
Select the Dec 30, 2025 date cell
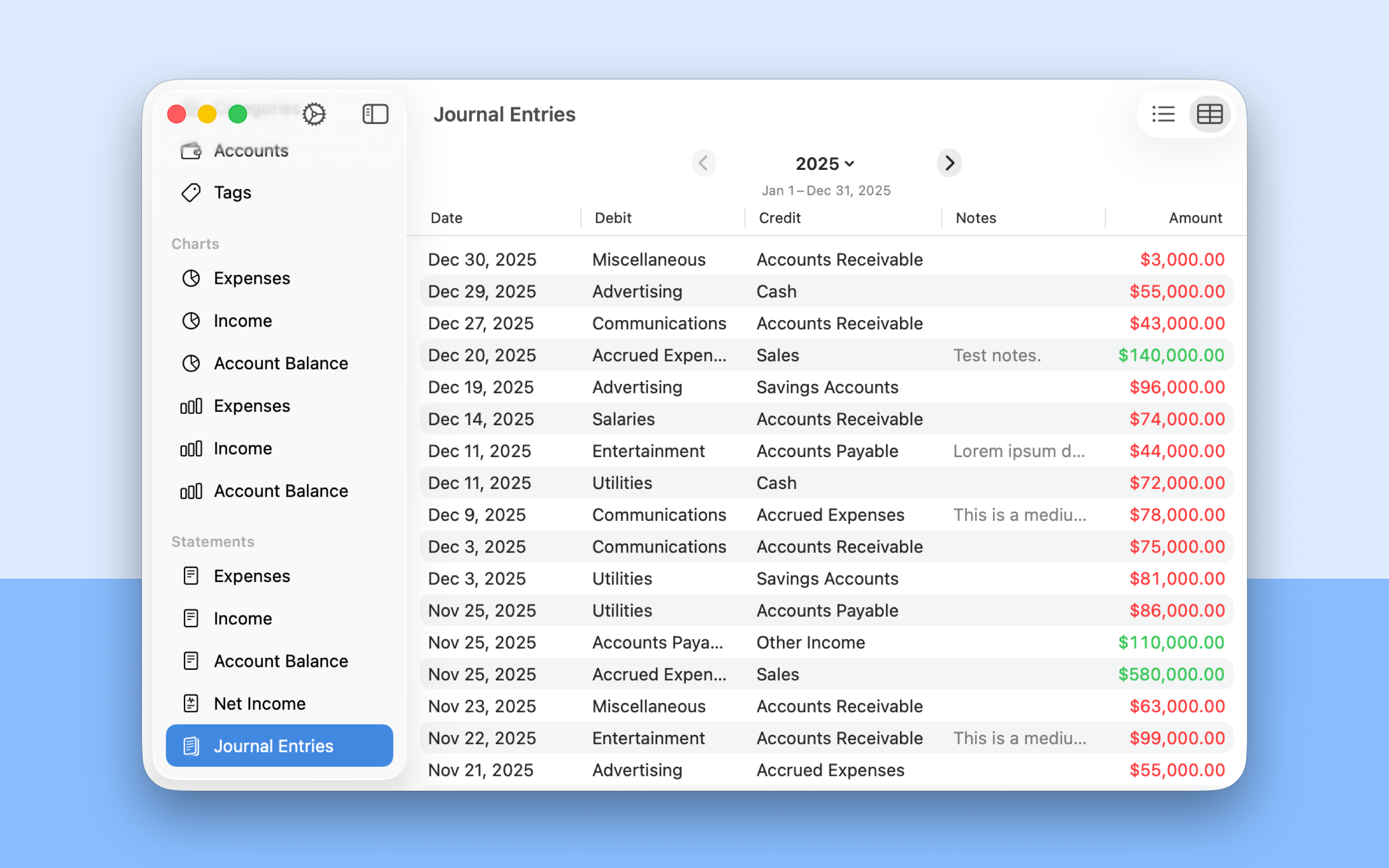[482, 259]
